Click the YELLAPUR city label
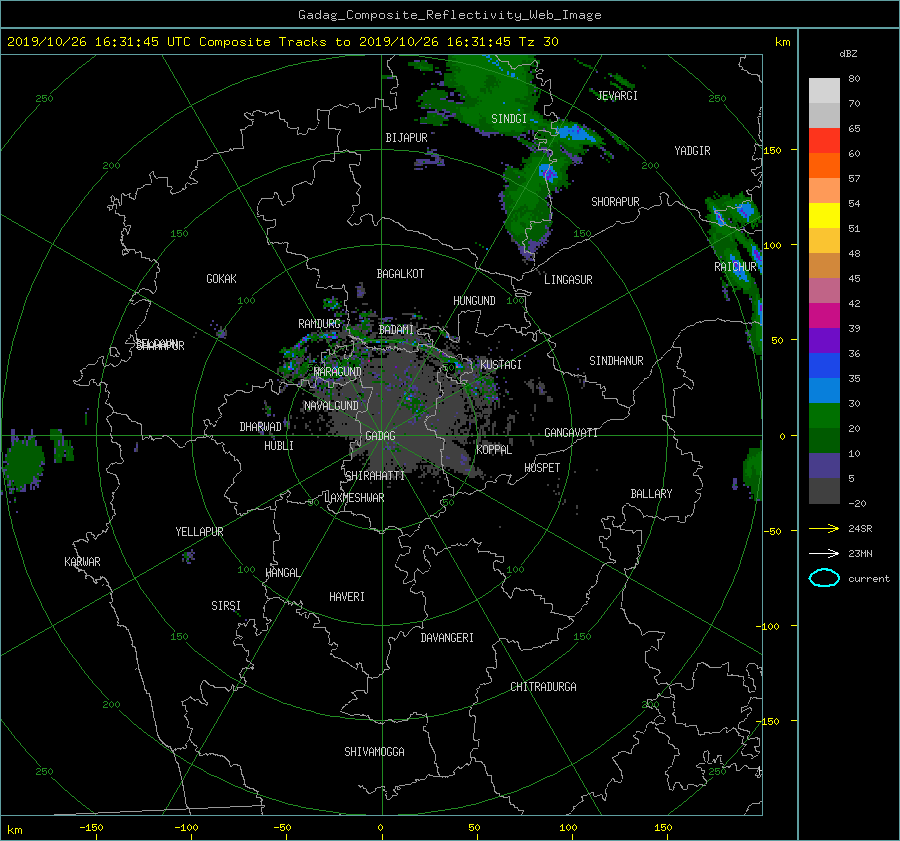This screenshot has width=900, height=841. [199, 532]
